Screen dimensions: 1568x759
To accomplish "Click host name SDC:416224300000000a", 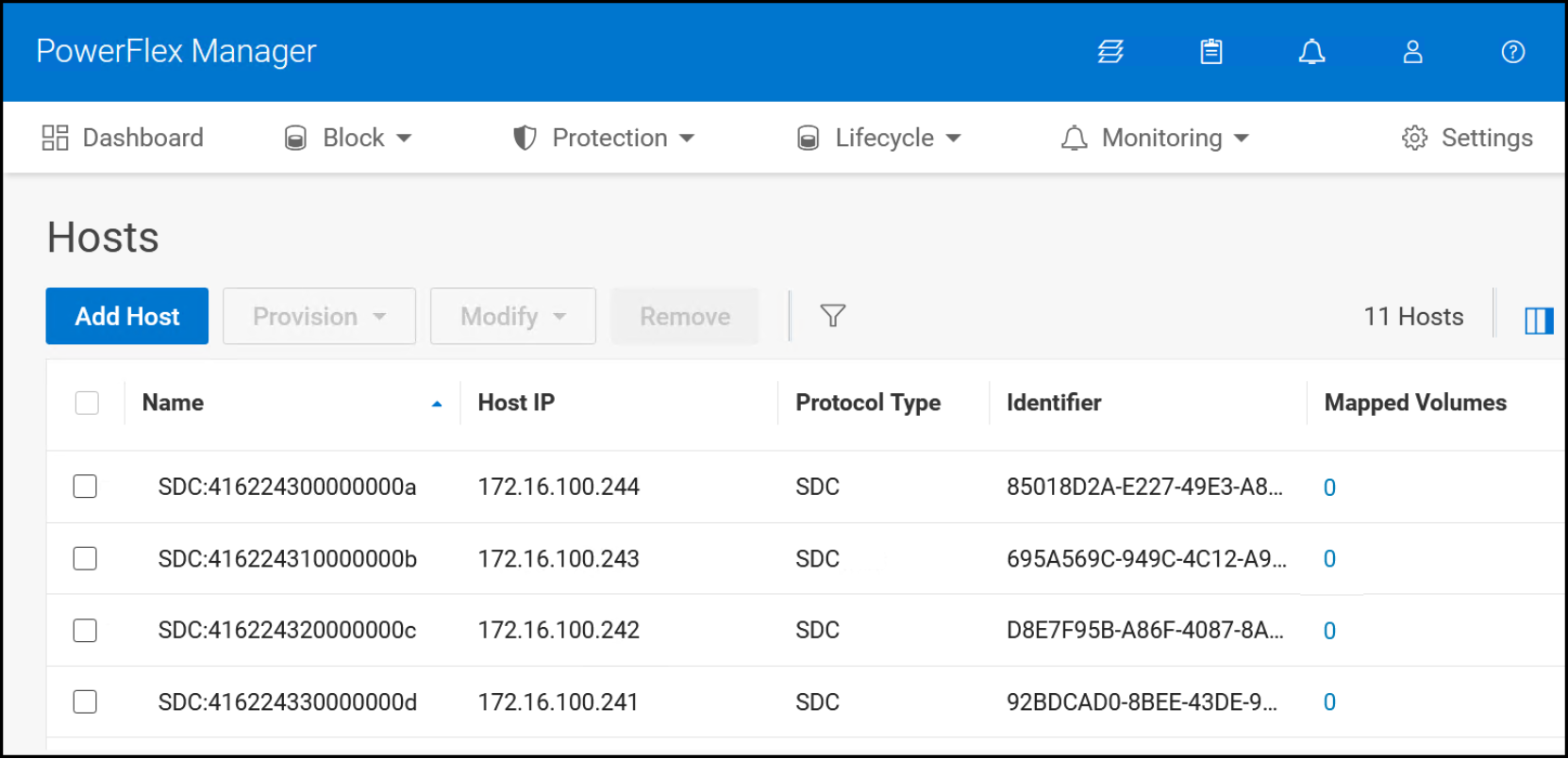I will (287, 487).
